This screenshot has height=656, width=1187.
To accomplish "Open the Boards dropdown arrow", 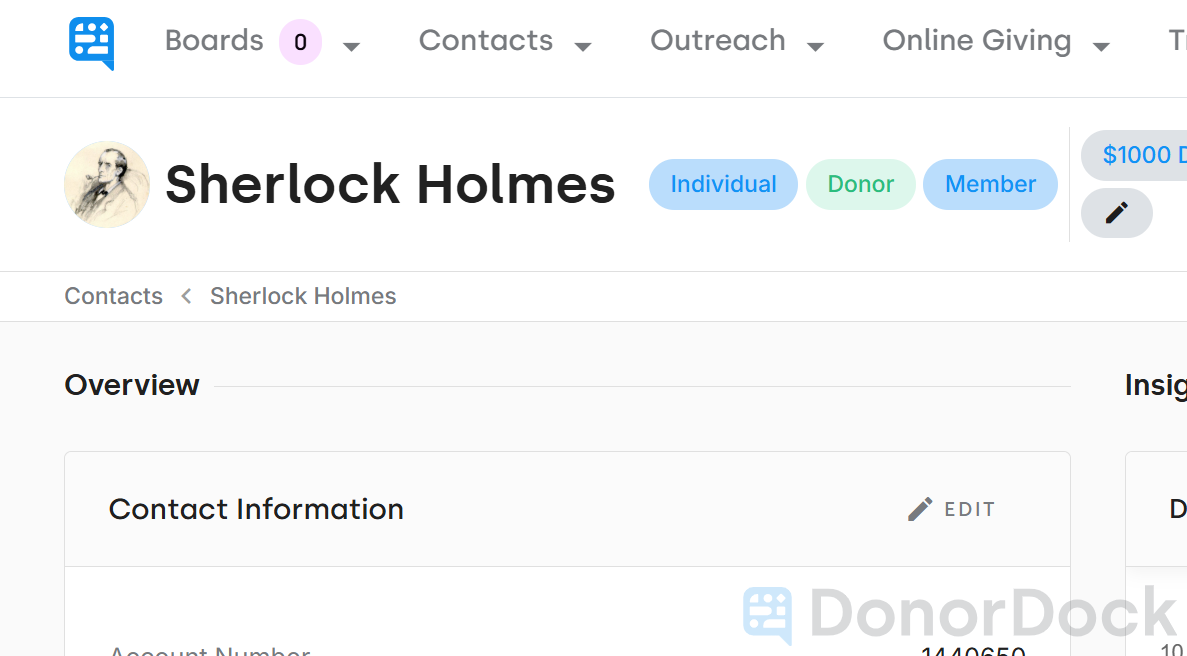I will click(x=351, y=46).
